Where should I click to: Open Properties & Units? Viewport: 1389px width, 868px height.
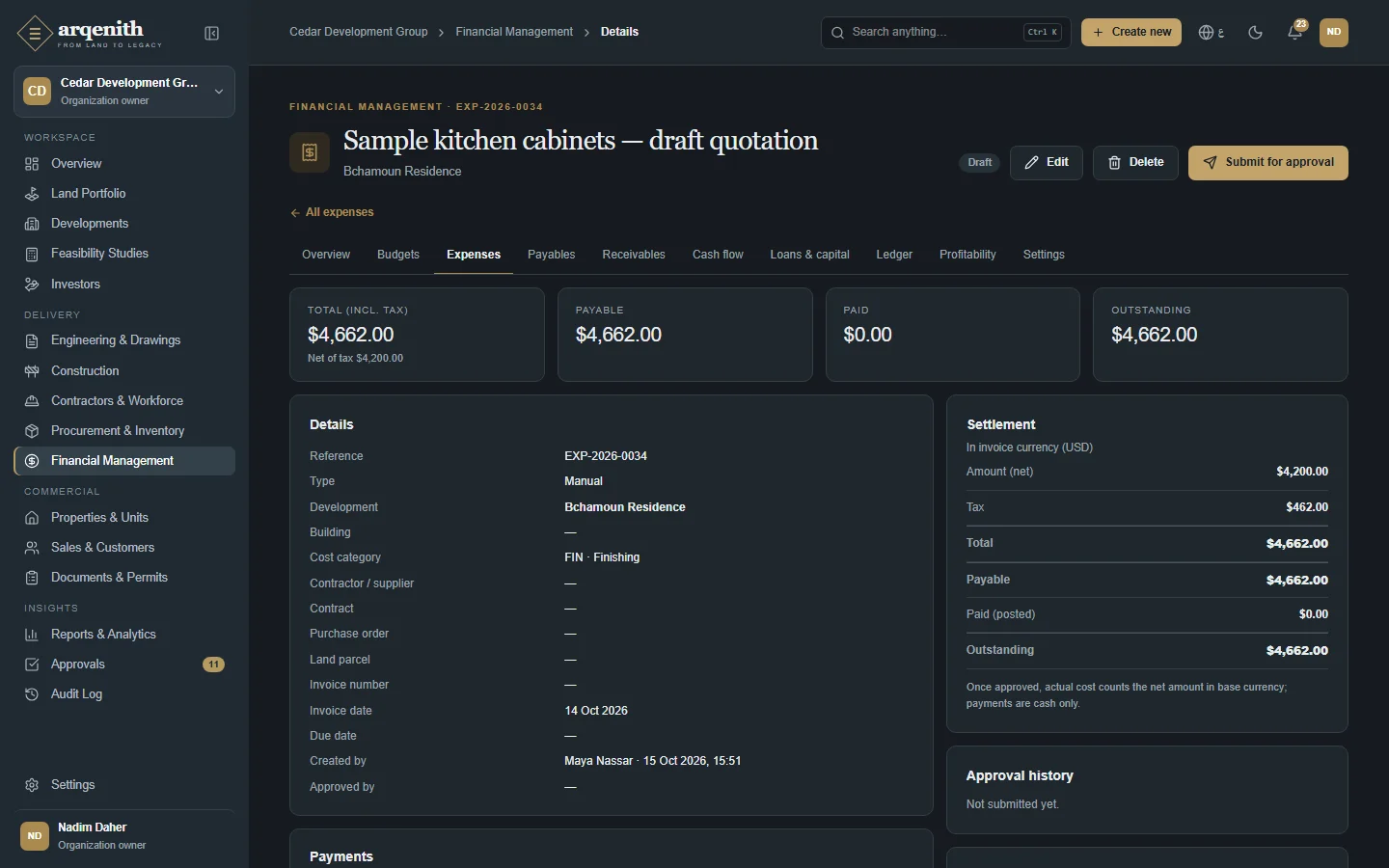[x=124, y=518]
